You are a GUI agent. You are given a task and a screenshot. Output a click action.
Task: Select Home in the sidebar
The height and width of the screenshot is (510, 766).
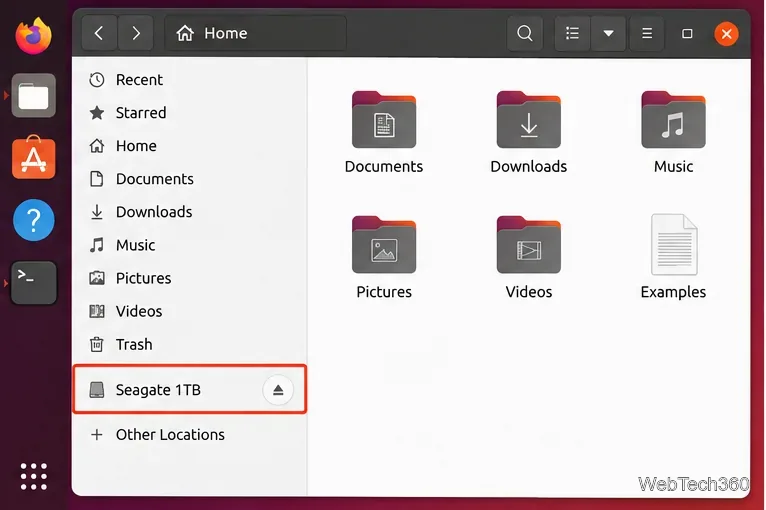tap(190, 146)
